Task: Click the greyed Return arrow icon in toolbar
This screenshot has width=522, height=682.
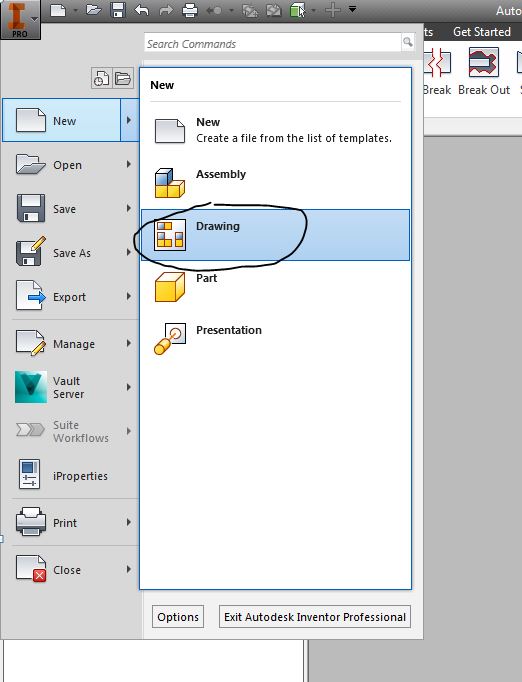Action: click(x=214, y=10)
